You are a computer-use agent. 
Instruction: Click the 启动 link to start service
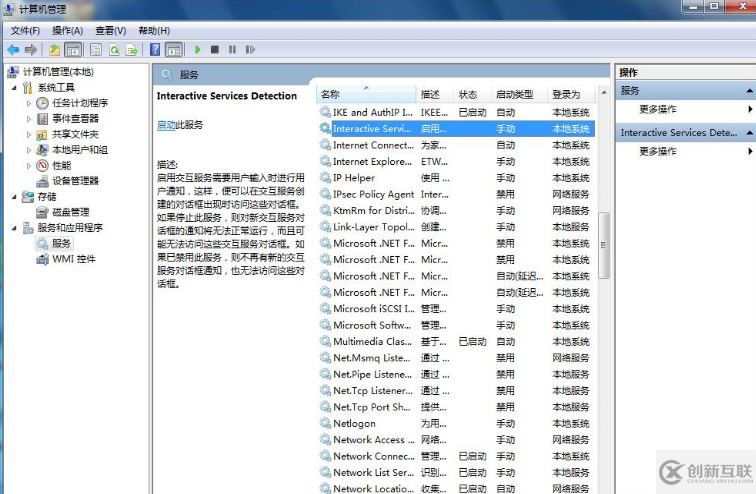(166, 125)
